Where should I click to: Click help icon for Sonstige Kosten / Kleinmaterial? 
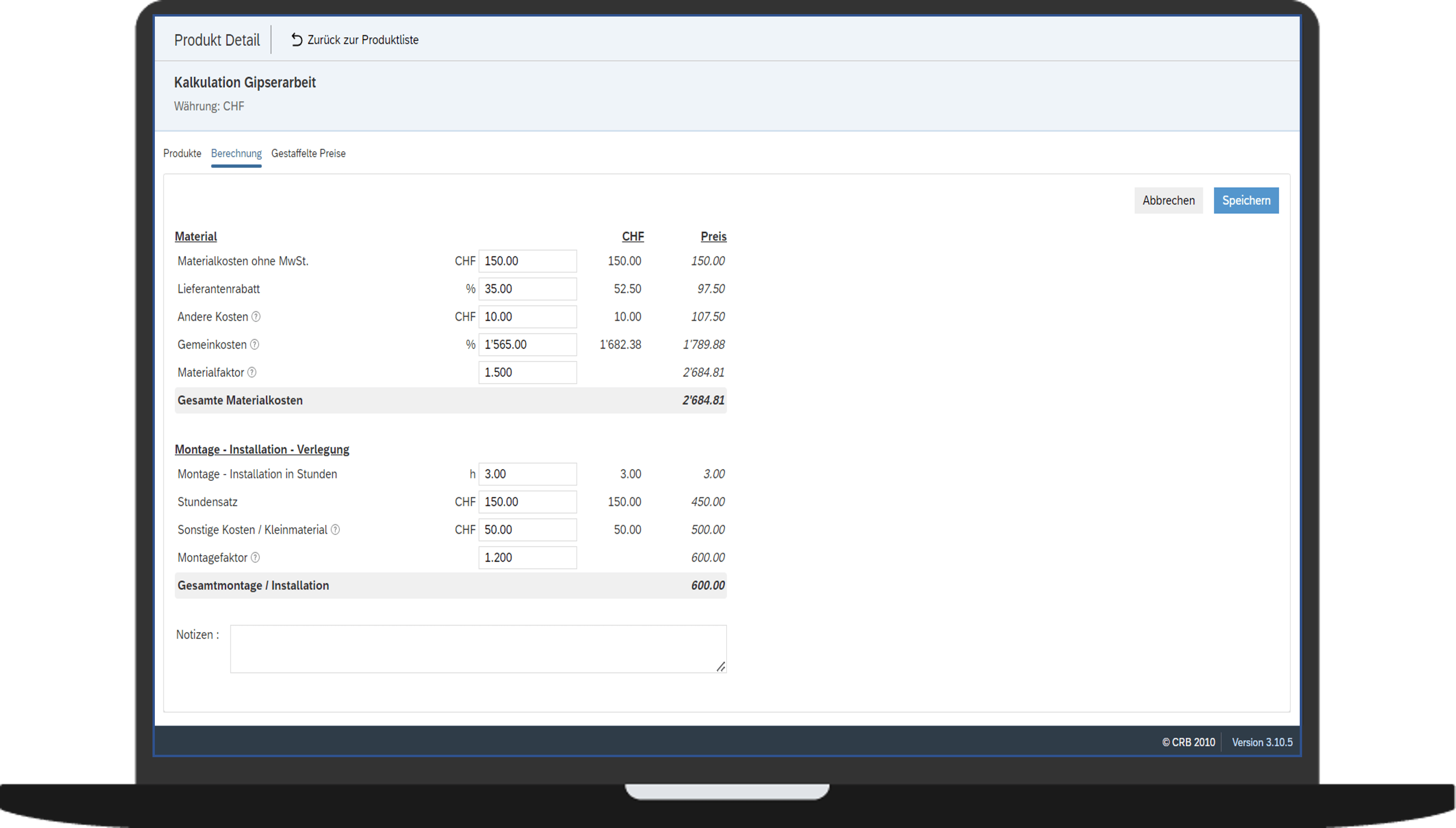pyautogui.click(x=335, y=530)
